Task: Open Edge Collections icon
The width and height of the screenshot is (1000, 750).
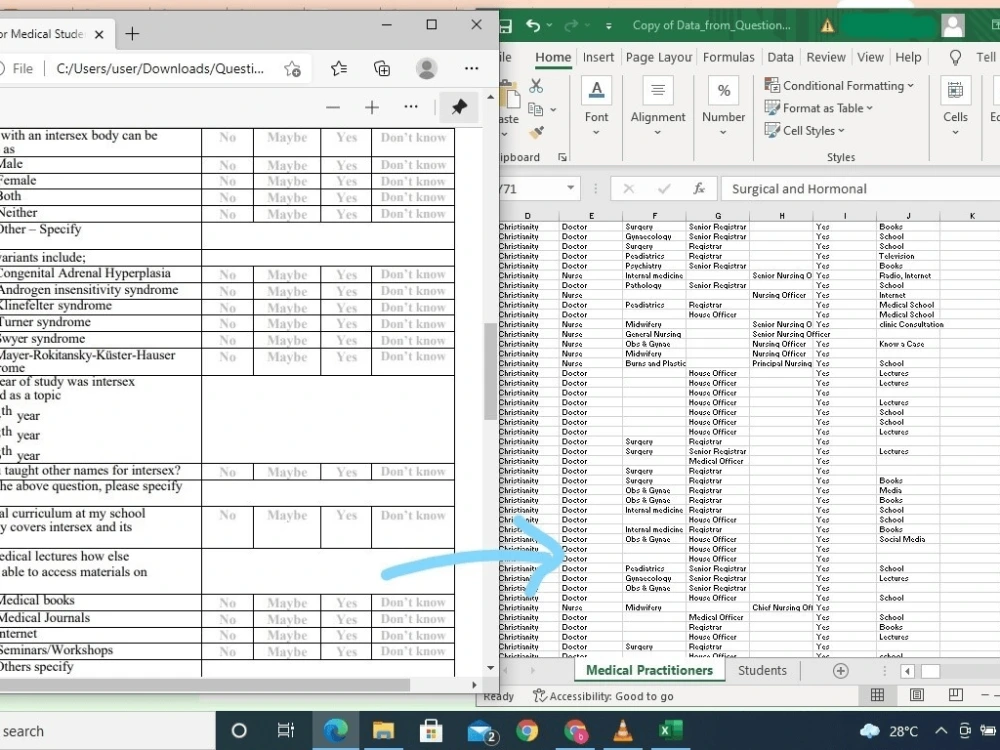Action: 382,68
